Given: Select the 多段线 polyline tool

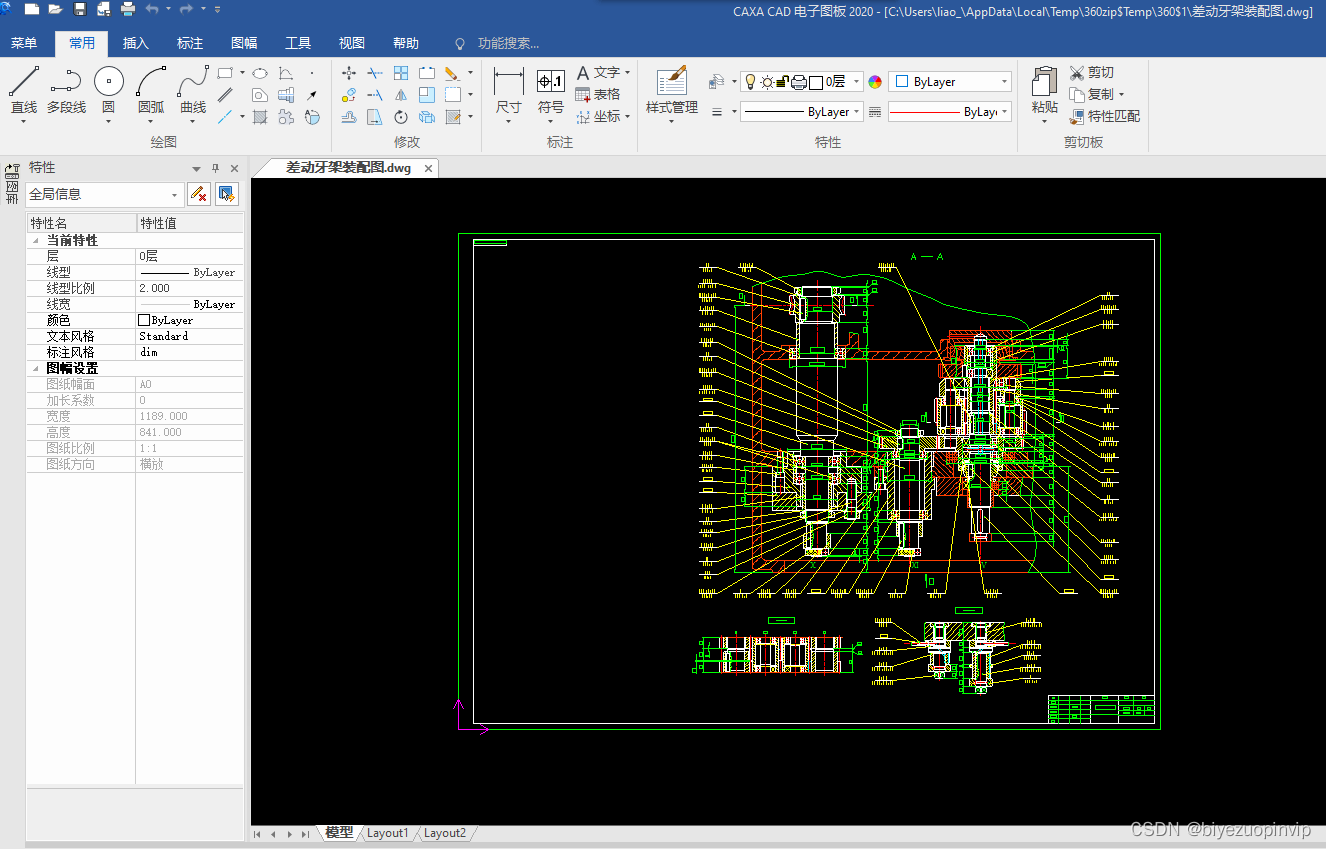Looking at the screenshot, I should click(66, 90).
